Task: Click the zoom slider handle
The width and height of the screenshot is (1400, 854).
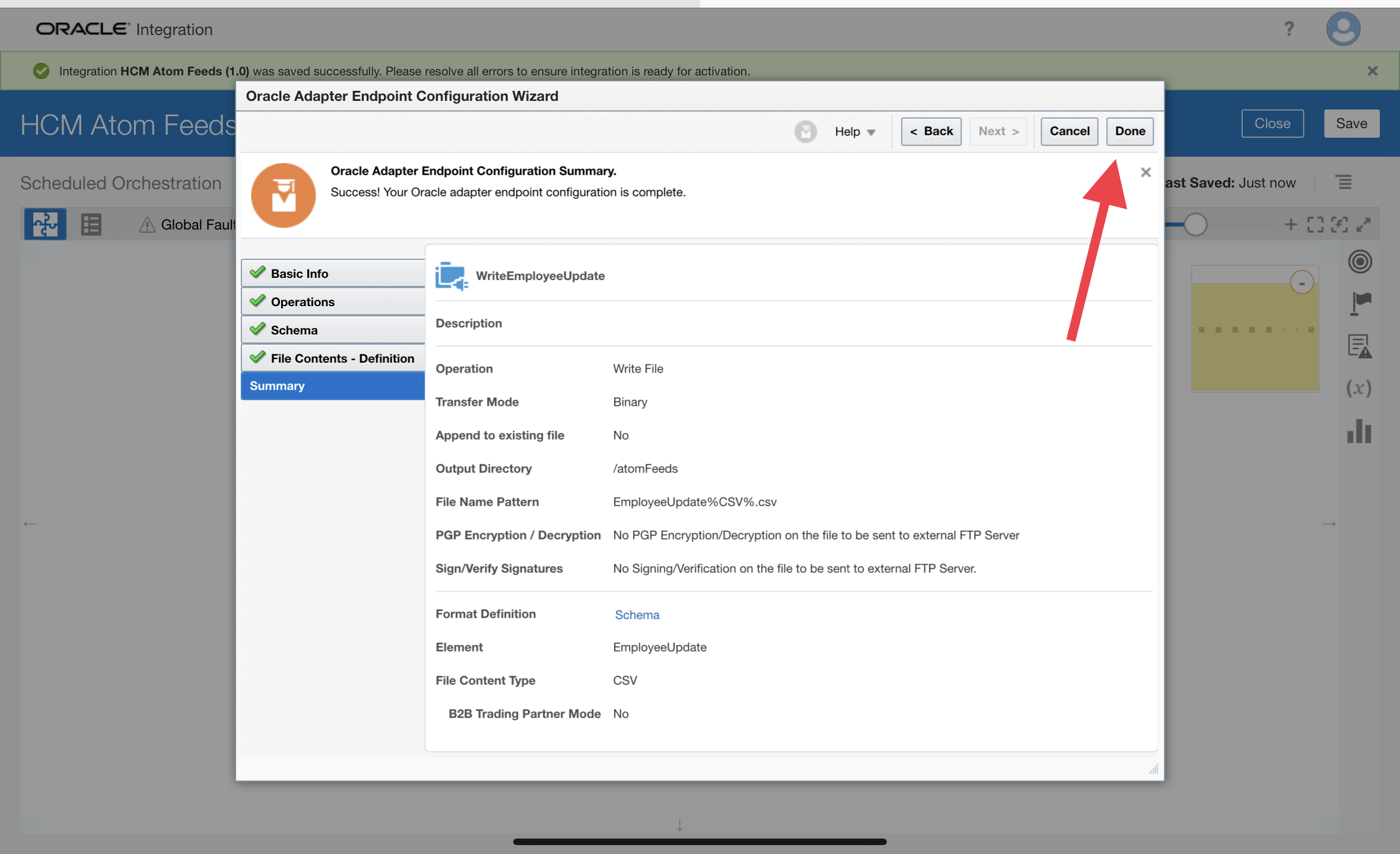Action: pos(1195,224)
